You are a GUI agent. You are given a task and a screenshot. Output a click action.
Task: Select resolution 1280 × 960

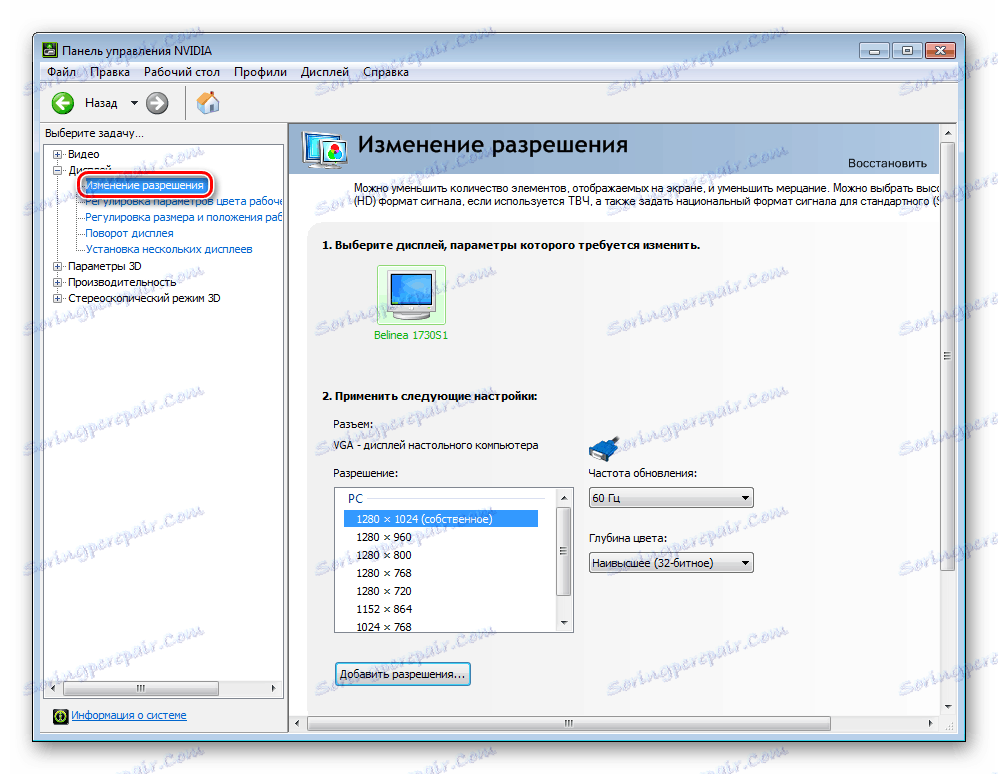click(x=384, y=537)
